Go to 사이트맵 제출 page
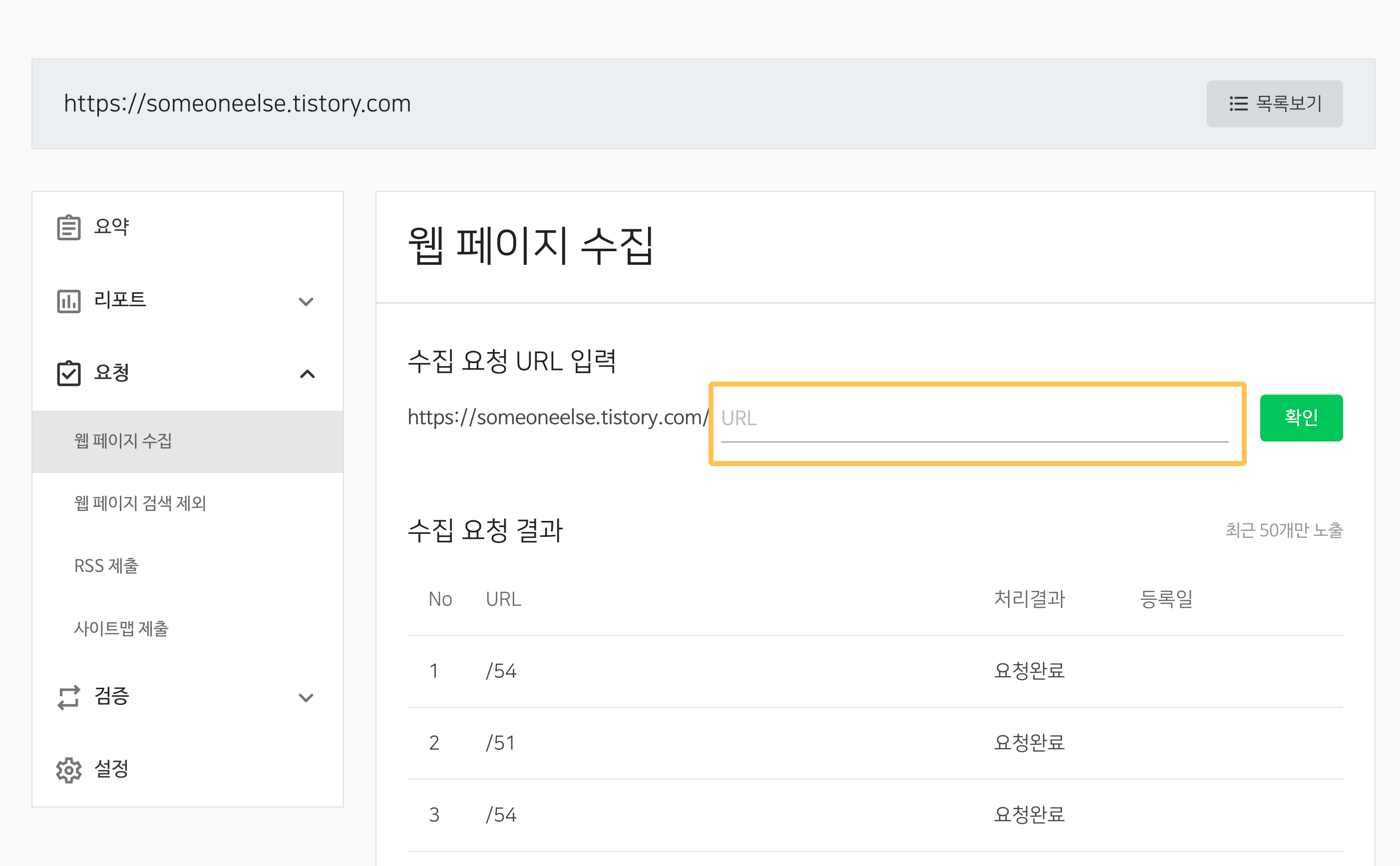The height and width of the screenshot is (866, 1400). coord(121,629)
